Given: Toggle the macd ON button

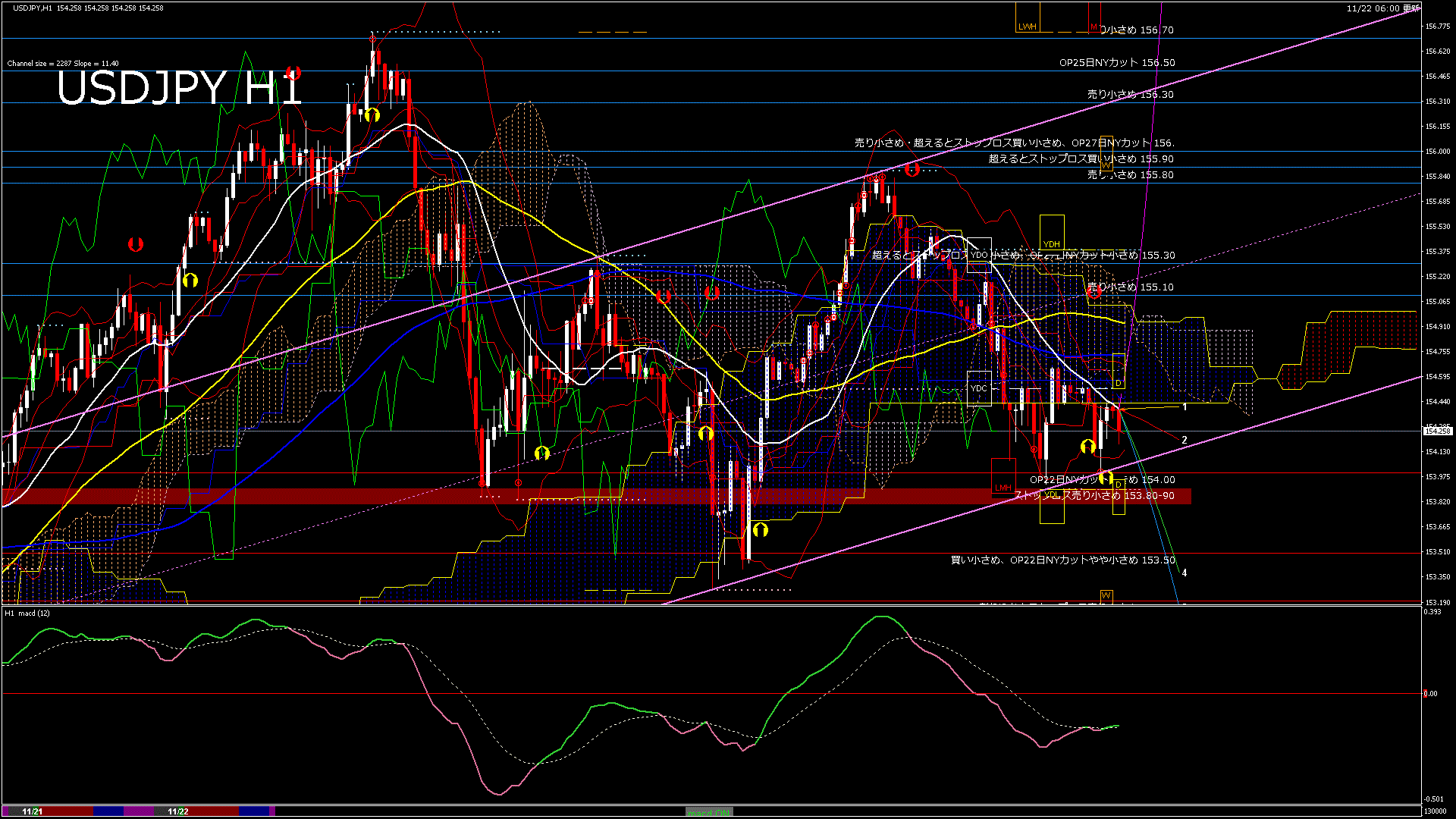Looking at the screenshot, I should pos(709,812).
